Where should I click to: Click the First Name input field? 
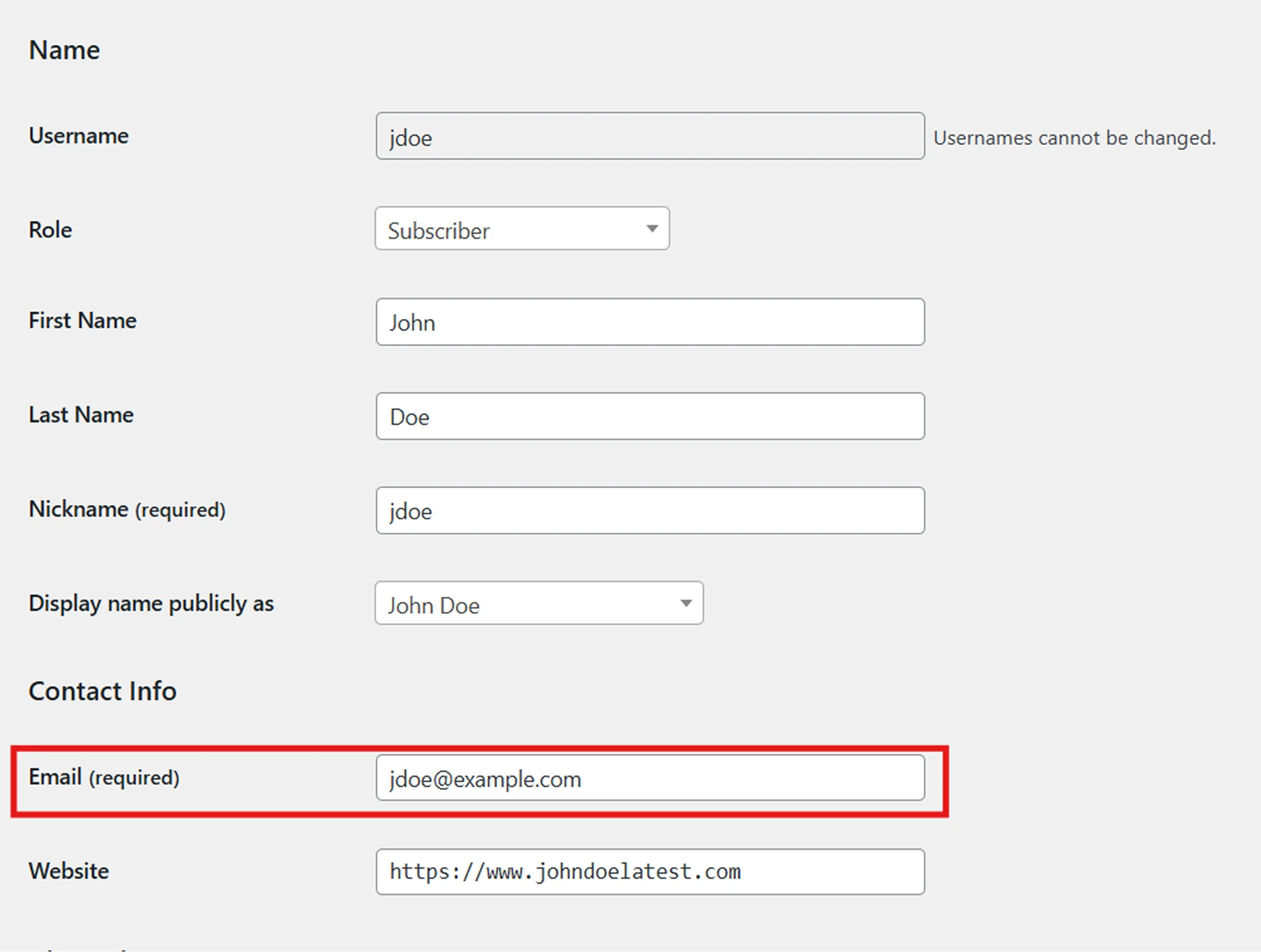pos(649,322)
